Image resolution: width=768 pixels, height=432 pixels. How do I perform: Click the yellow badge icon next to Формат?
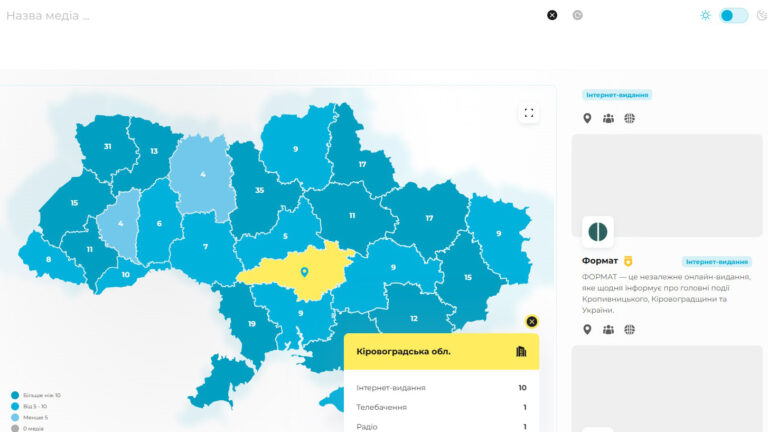[628, 261]
